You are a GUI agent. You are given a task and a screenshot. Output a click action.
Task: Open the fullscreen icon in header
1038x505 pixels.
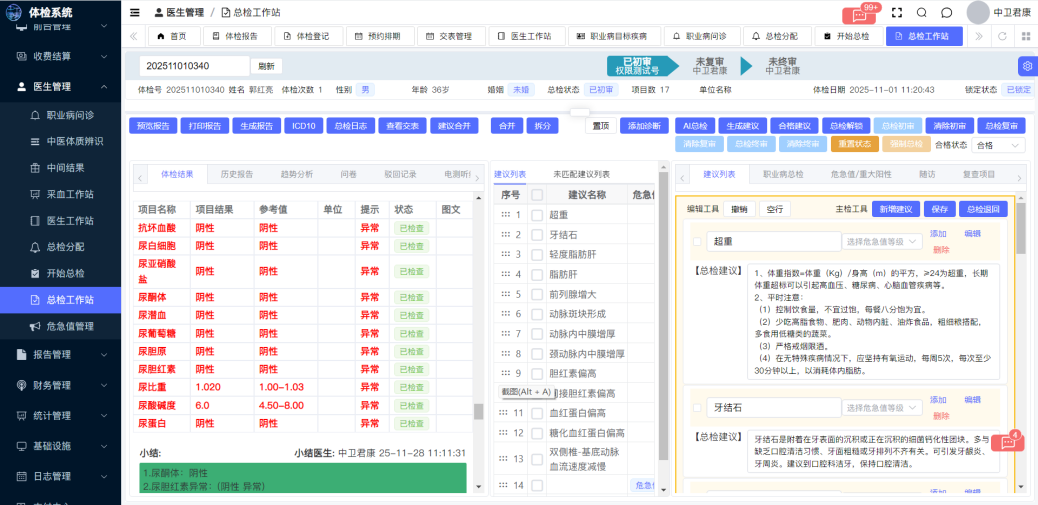click(x=896, y=12)
